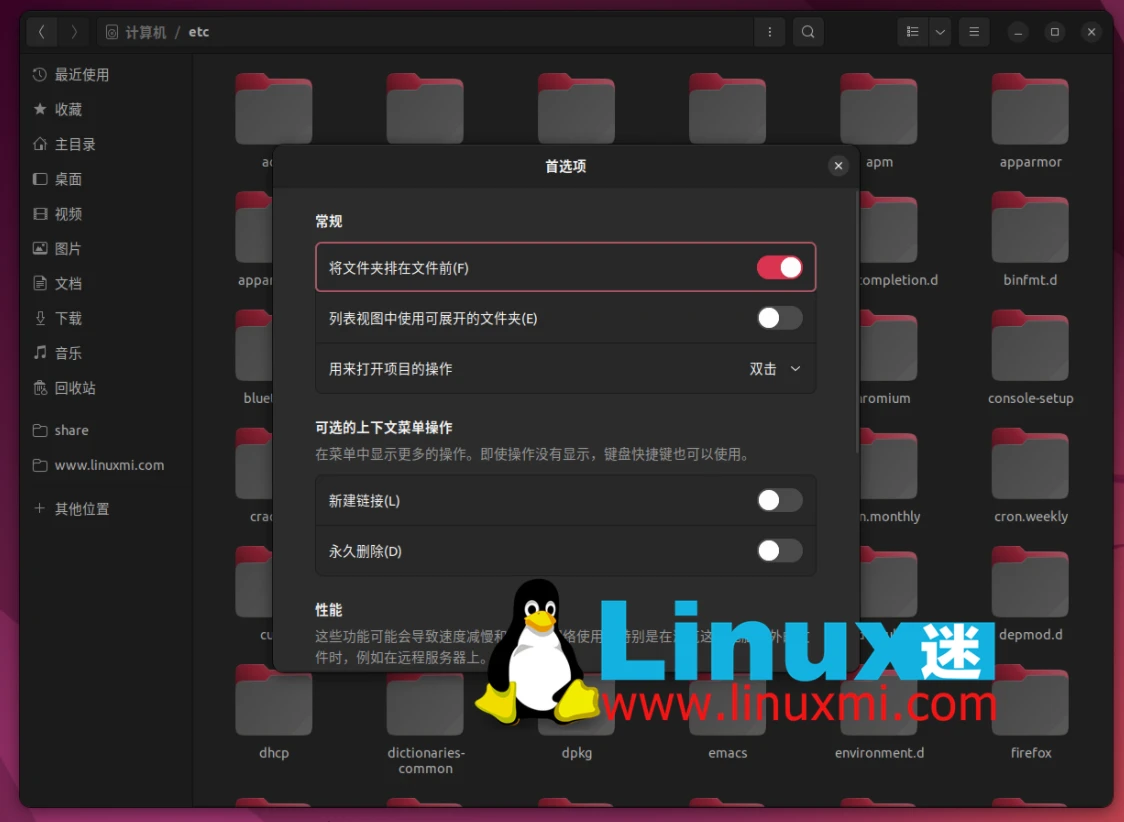Switch view mode with the list view button
This screenshot has height=822, width=1124.
click(x=911, y=31)
